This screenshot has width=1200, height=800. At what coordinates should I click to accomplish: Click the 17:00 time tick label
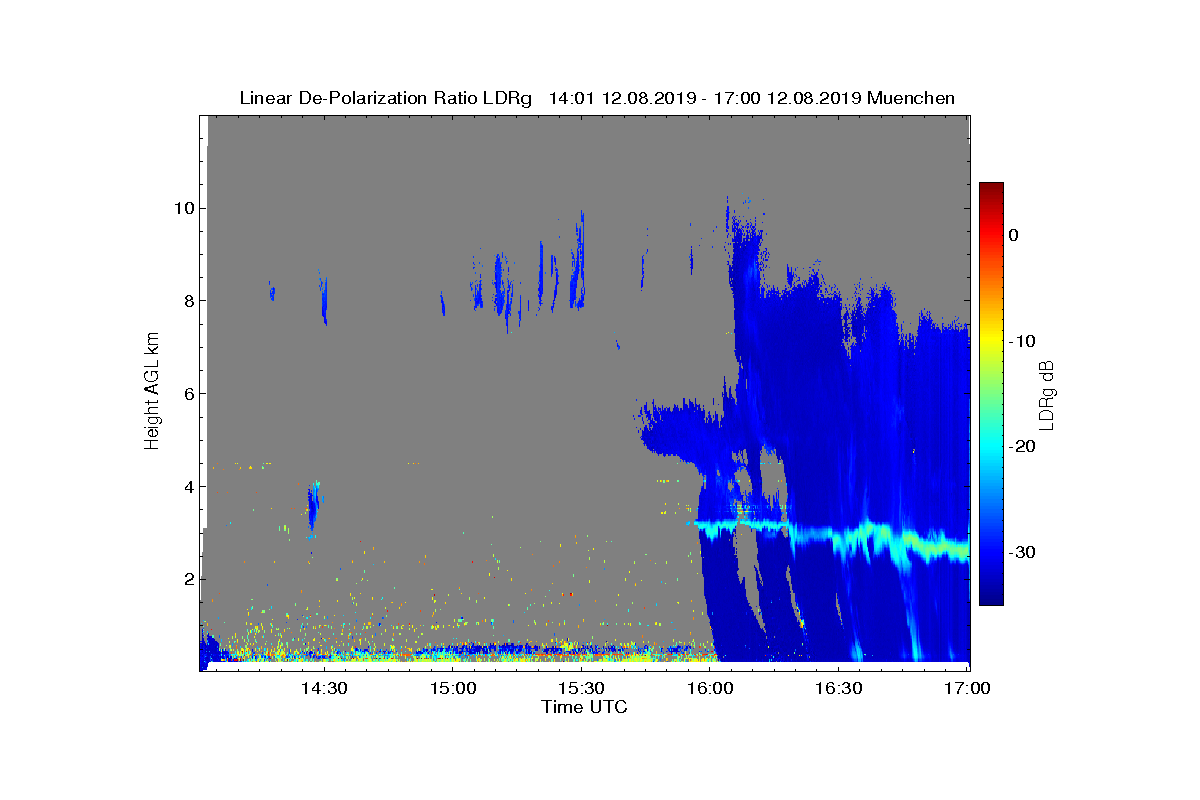967,688
